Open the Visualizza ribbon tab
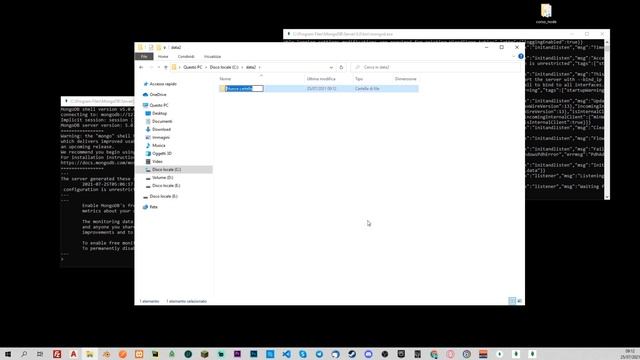Viewport: 640px width, 360px height. pyautogui.click(x=212, y=56)
